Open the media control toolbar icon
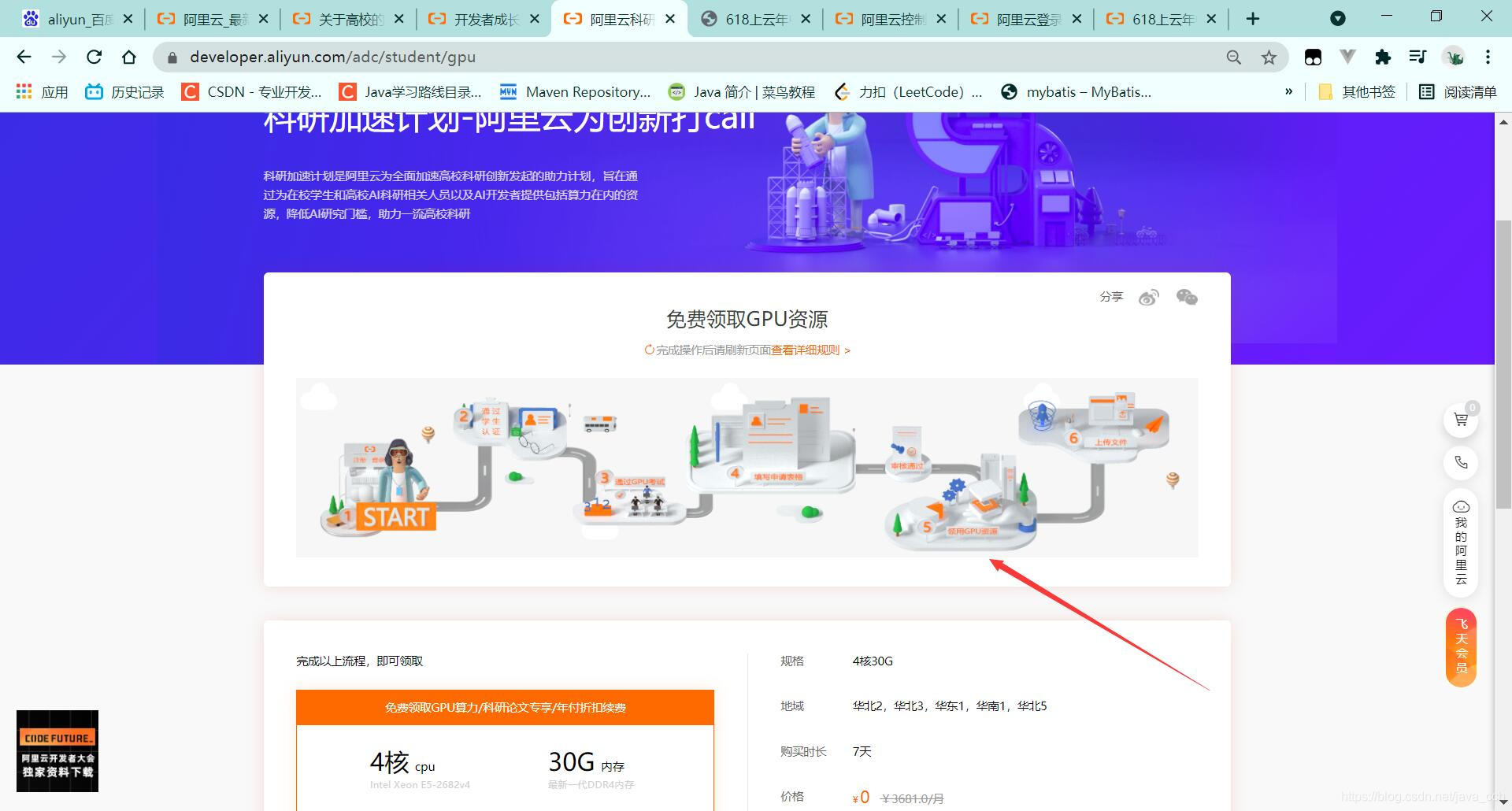The height and width of the screenshot is (811, 1512). [1417, 57]
